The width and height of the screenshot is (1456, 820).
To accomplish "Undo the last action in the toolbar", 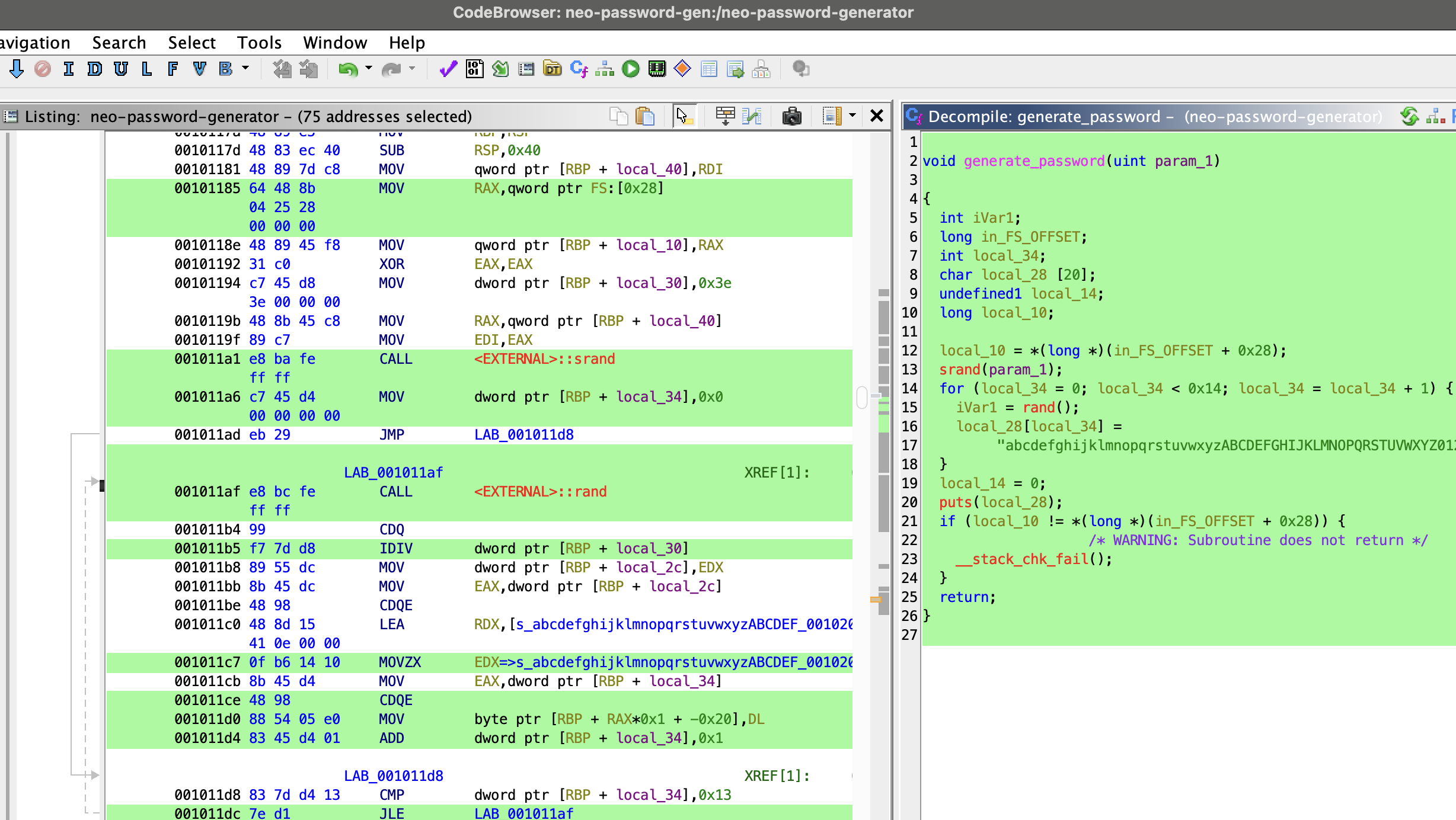I will click(347, 69).
